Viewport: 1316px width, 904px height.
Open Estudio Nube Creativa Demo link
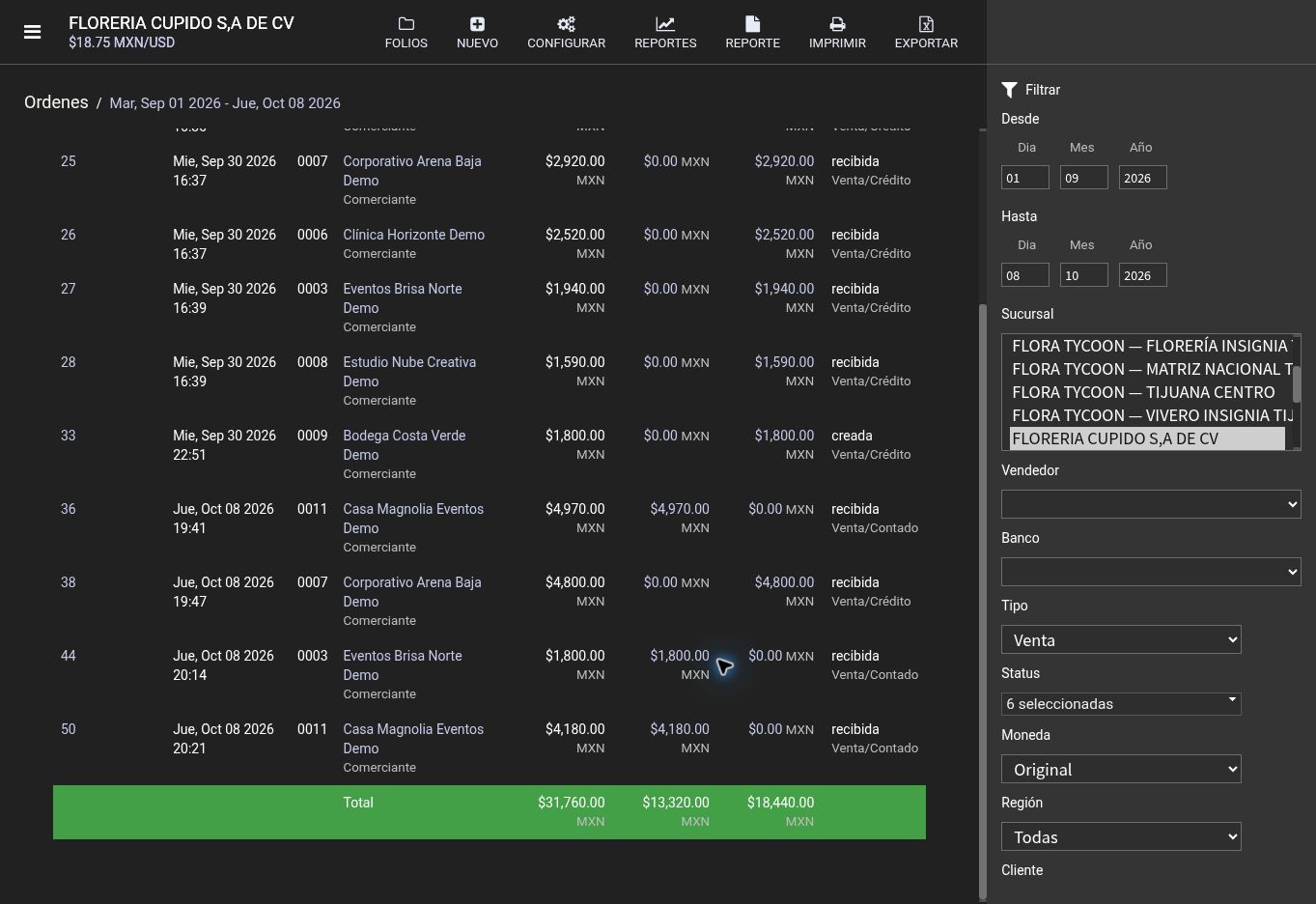[409, 372]
